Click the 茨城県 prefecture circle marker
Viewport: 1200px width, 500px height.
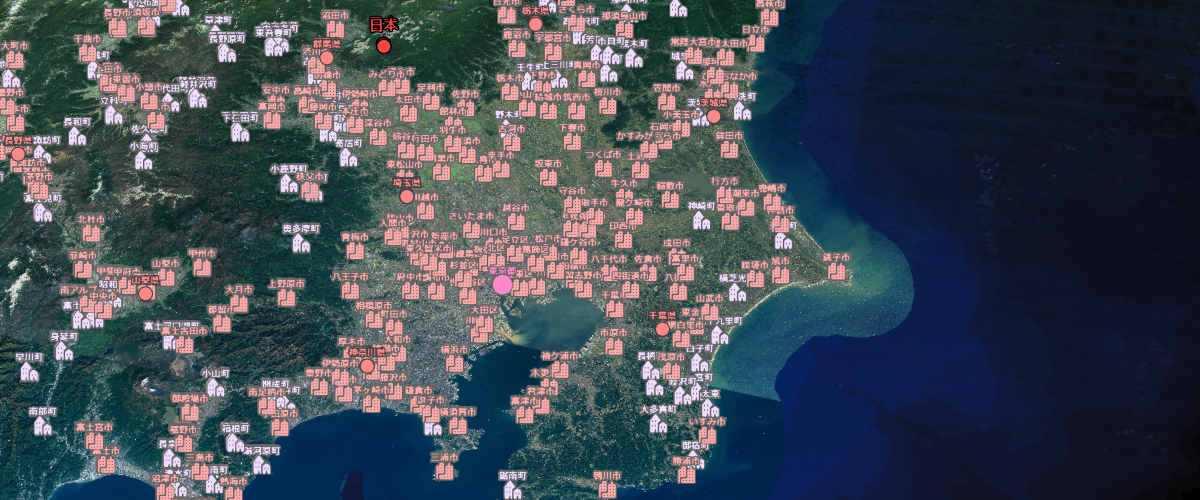713,116
